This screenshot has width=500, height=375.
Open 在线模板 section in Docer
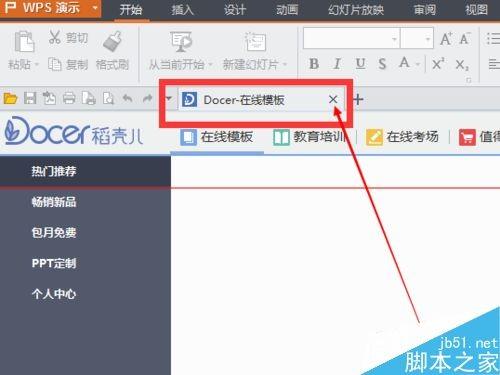pos(217,137)
